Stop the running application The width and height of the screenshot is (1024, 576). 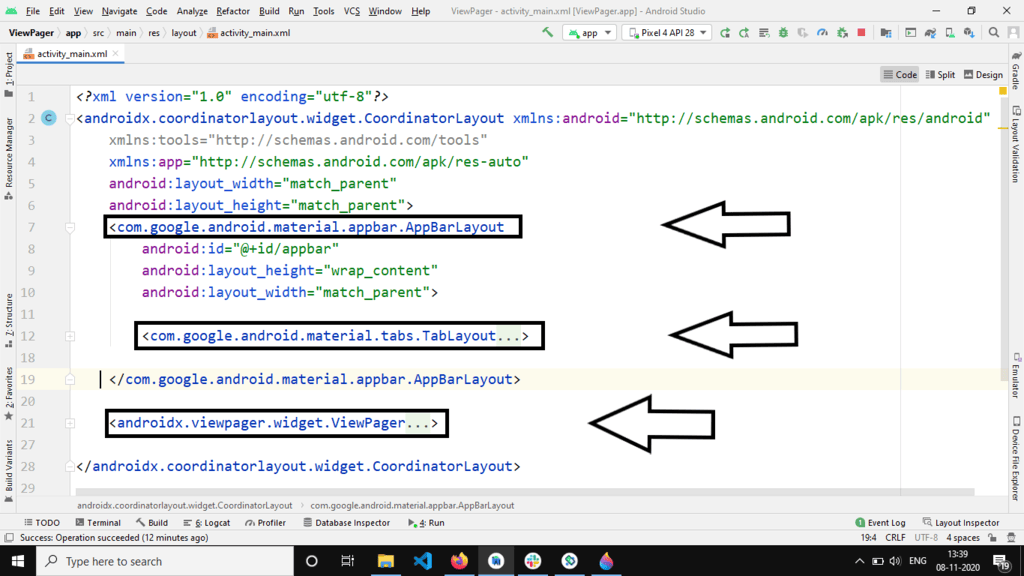(x=860, y=32)
